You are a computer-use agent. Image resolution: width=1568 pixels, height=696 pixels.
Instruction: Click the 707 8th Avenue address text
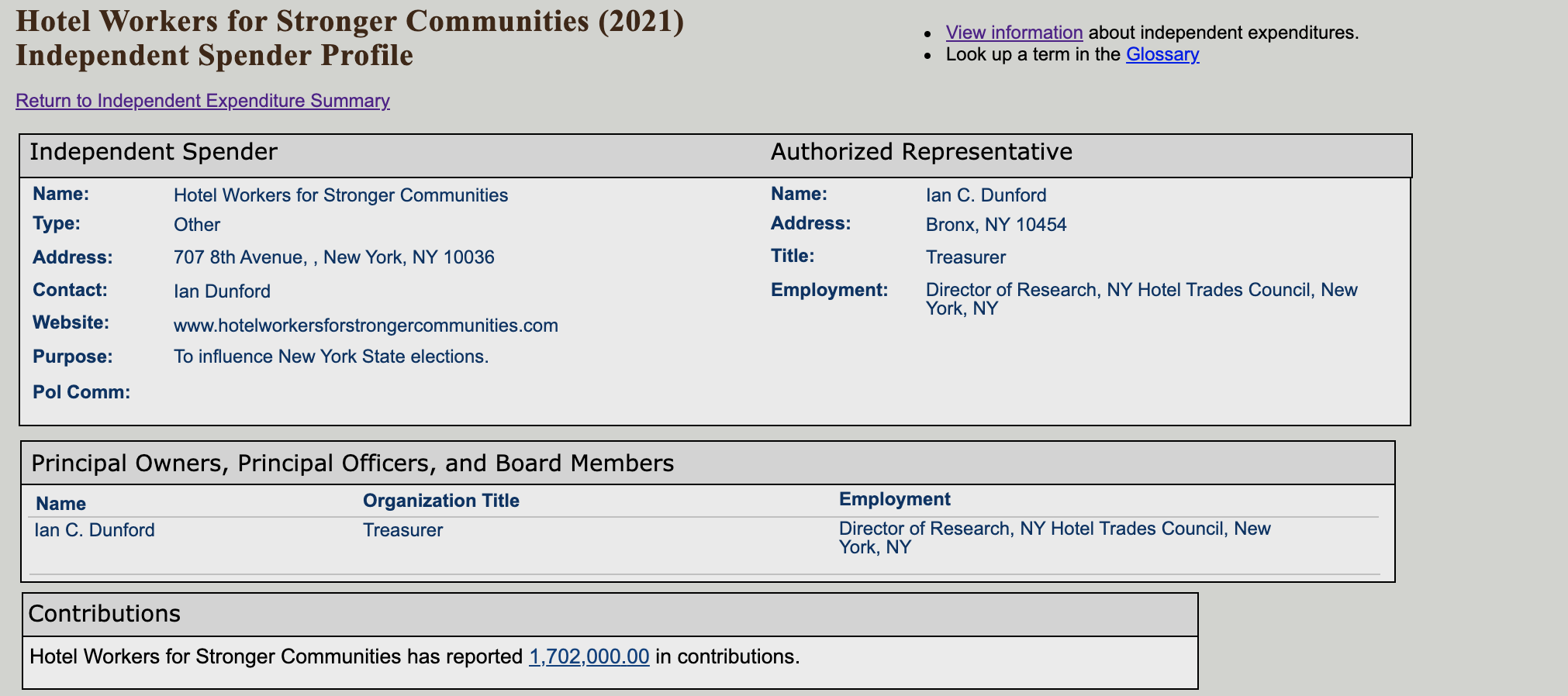333,257
